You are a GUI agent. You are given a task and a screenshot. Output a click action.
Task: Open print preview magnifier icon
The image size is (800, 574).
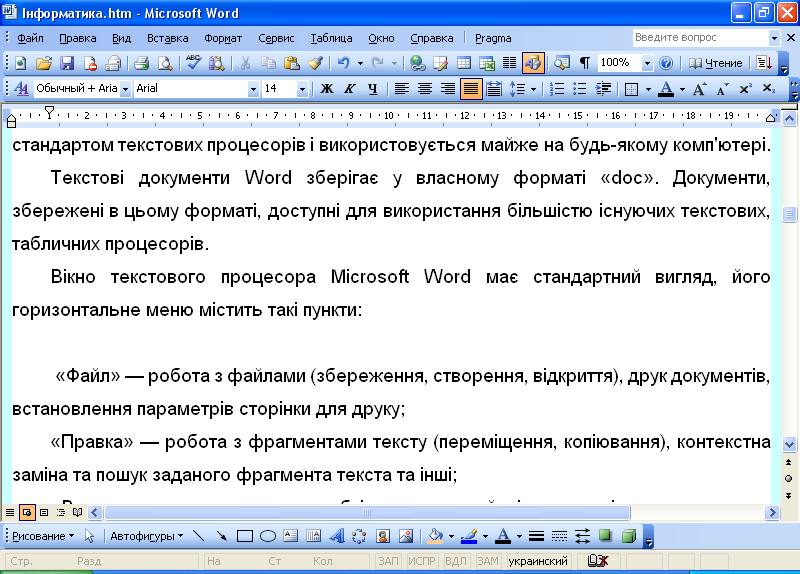(165, 63)
